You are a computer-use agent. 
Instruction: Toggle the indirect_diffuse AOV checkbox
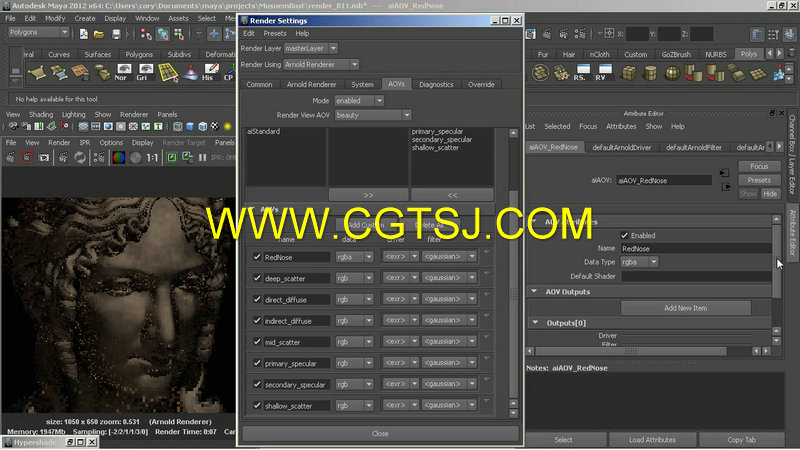point(257,321)
